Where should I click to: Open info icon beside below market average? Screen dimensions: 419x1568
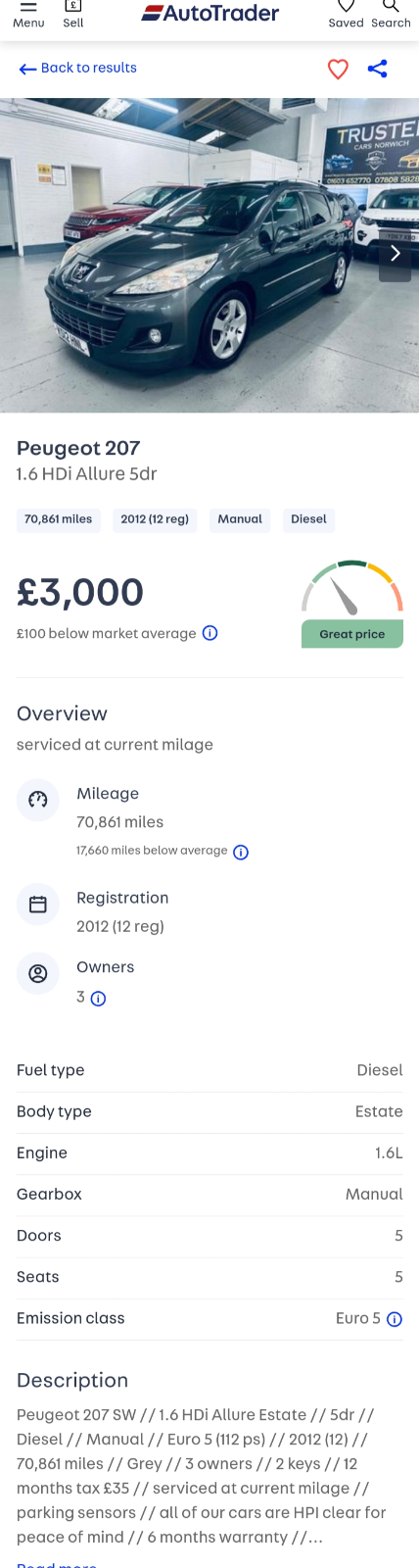[209, 633]
